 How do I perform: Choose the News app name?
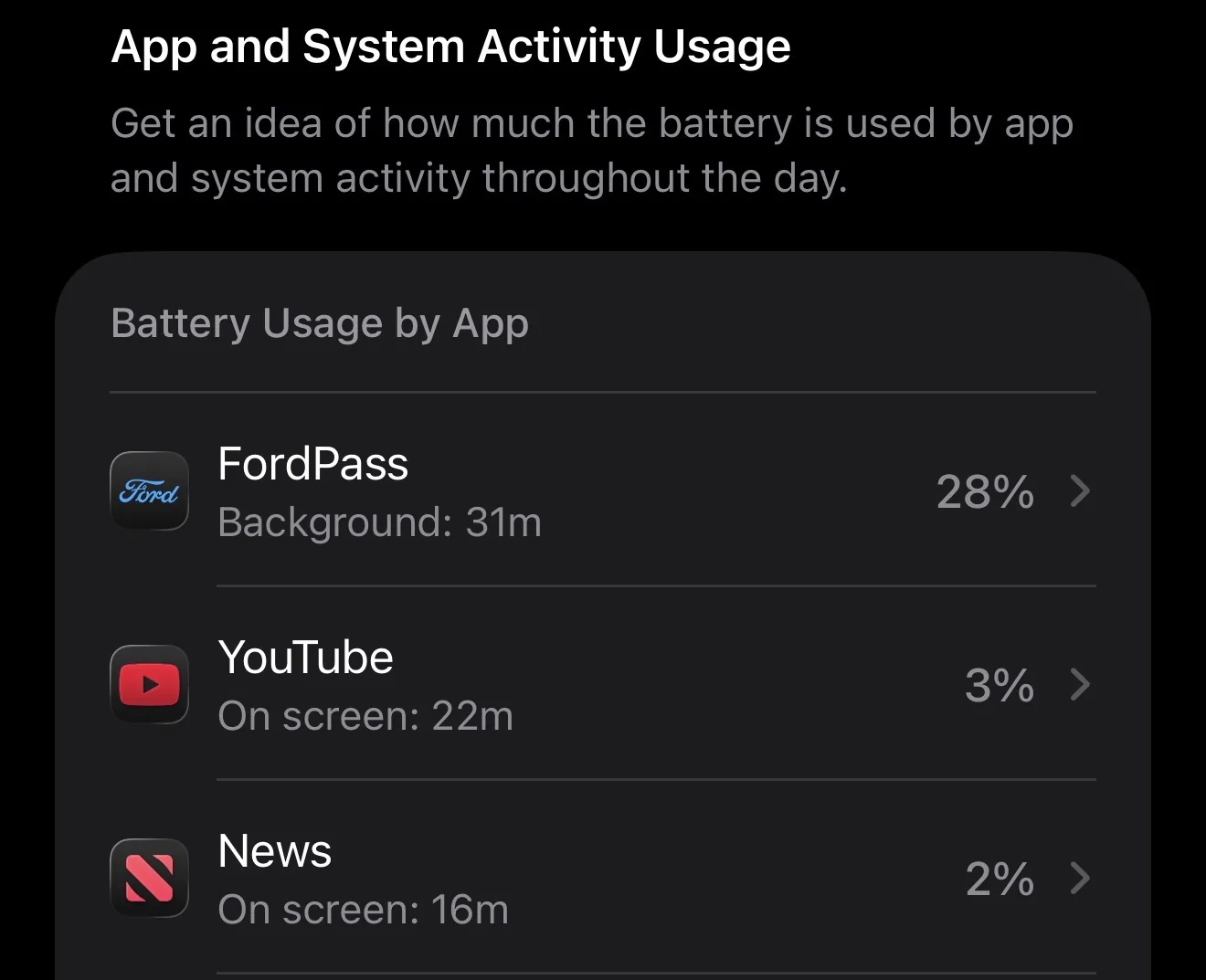[x=274, y=851]
